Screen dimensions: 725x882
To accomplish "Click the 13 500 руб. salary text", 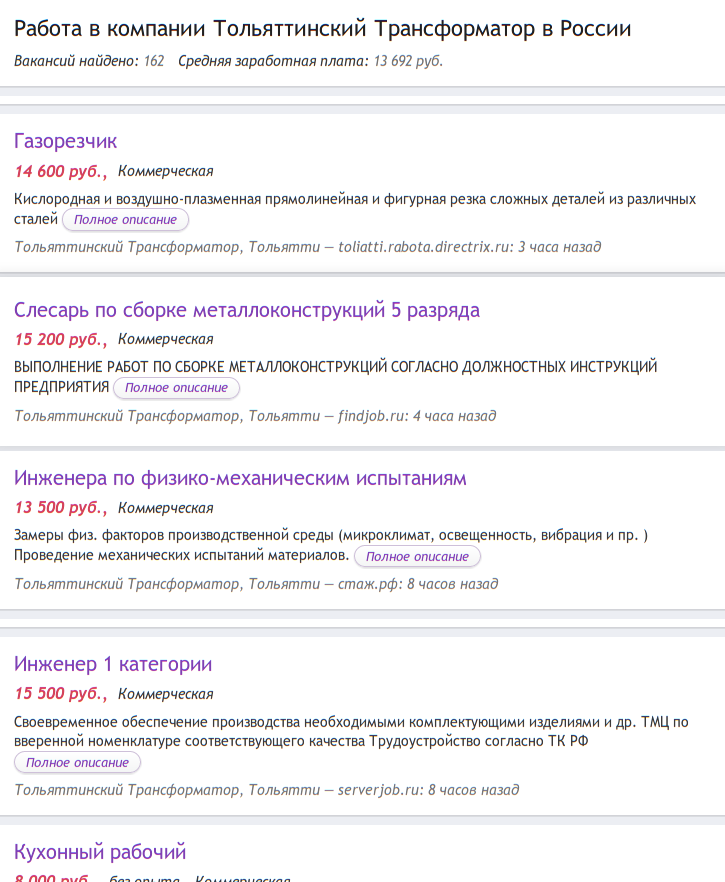I will point(61,507).
